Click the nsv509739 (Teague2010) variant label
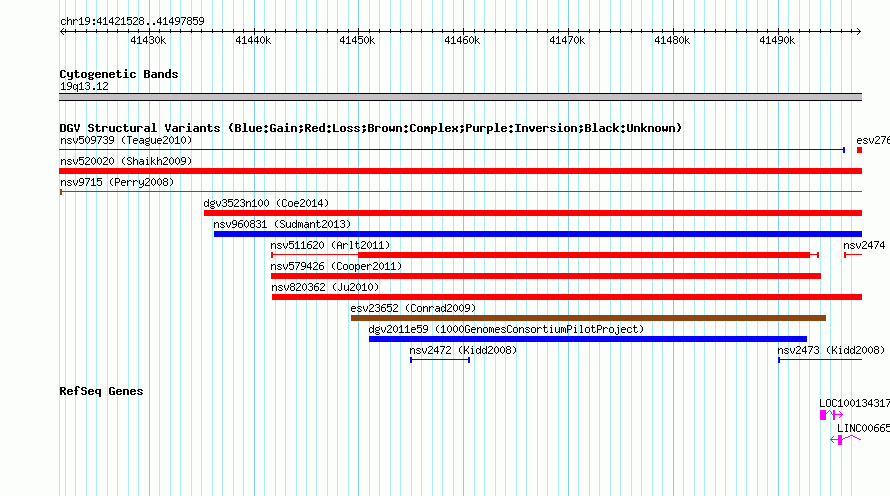This screenshot has height=496, width=890. coord(126,140)
